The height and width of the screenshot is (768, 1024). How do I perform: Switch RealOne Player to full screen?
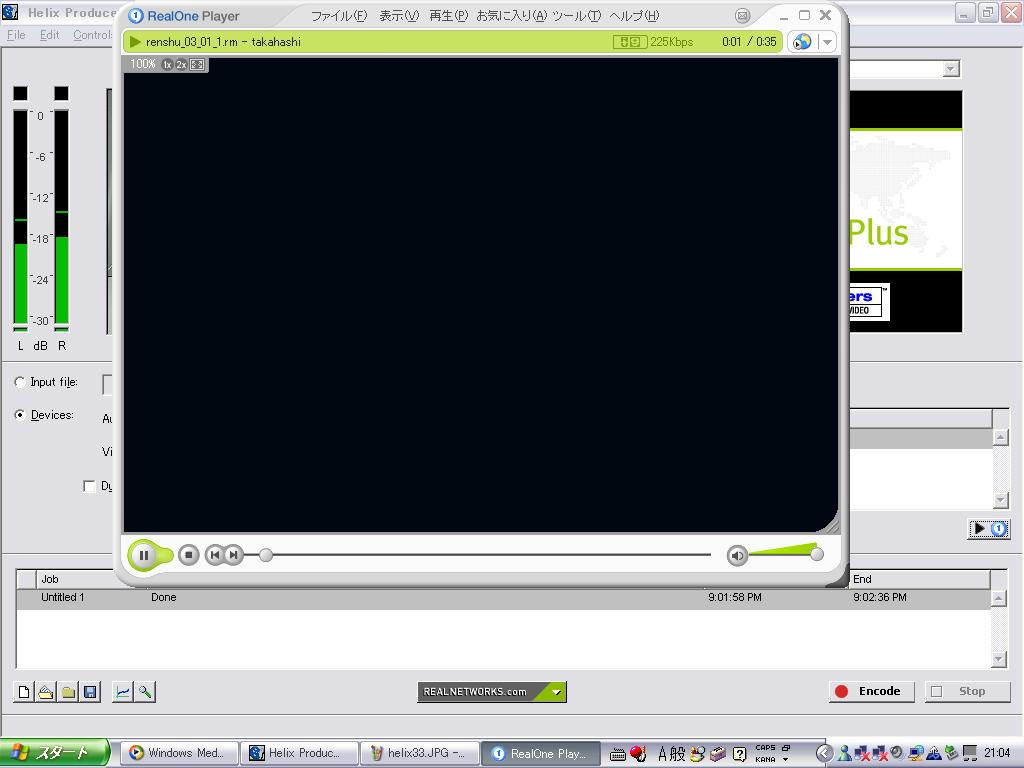pyautogui.click(x=197, y=65)
